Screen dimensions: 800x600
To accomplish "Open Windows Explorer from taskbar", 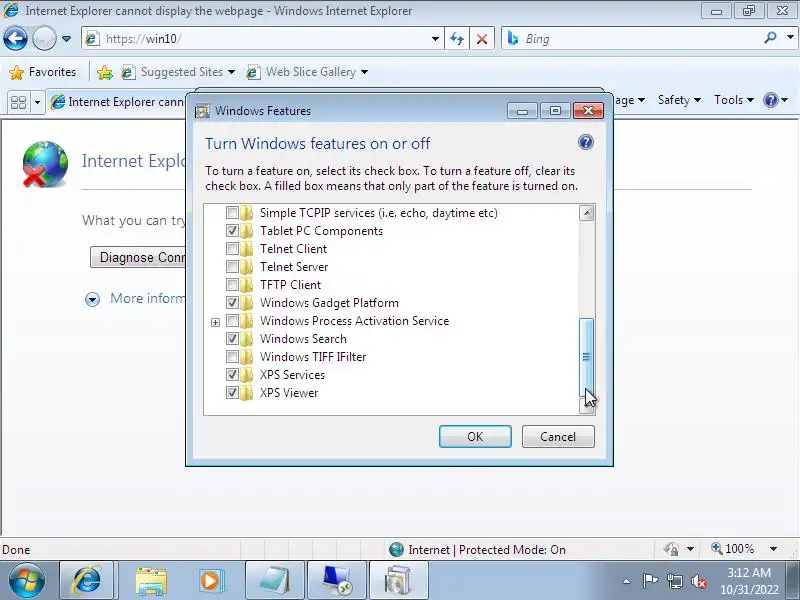I will point(151,580).
